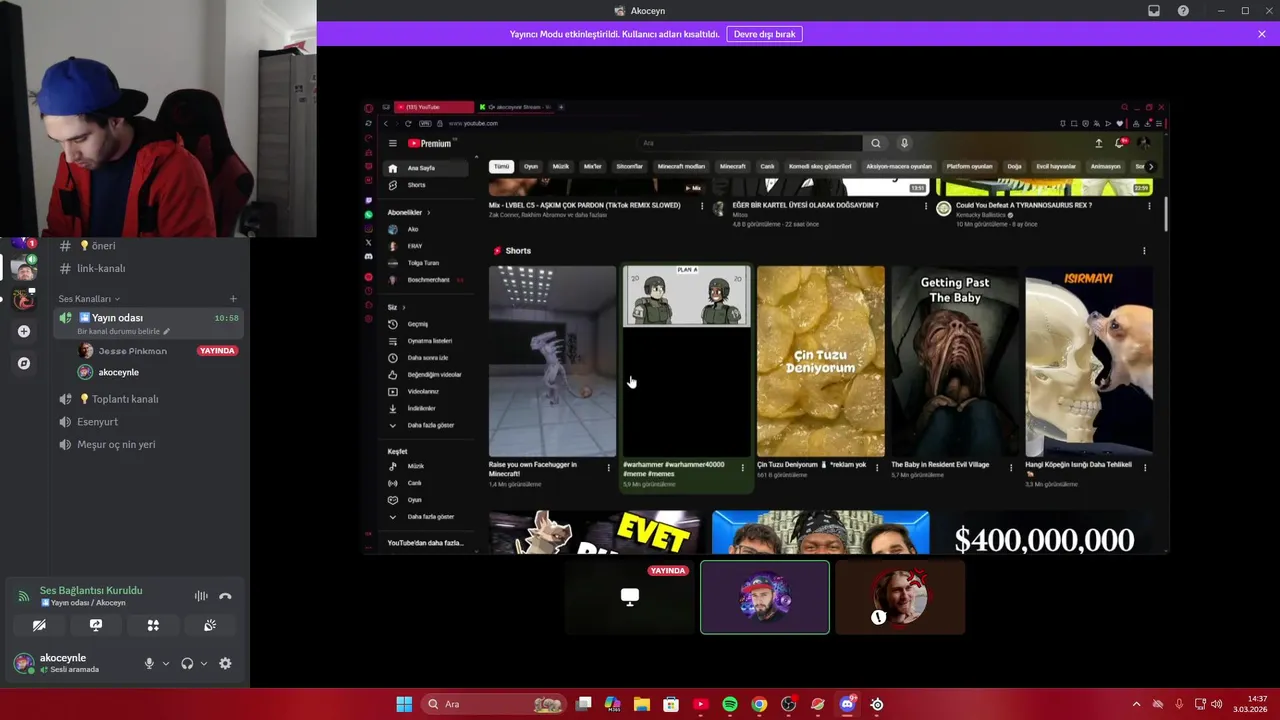Click Getting Past The Baby short thumbnail

(x=955, y=361)
